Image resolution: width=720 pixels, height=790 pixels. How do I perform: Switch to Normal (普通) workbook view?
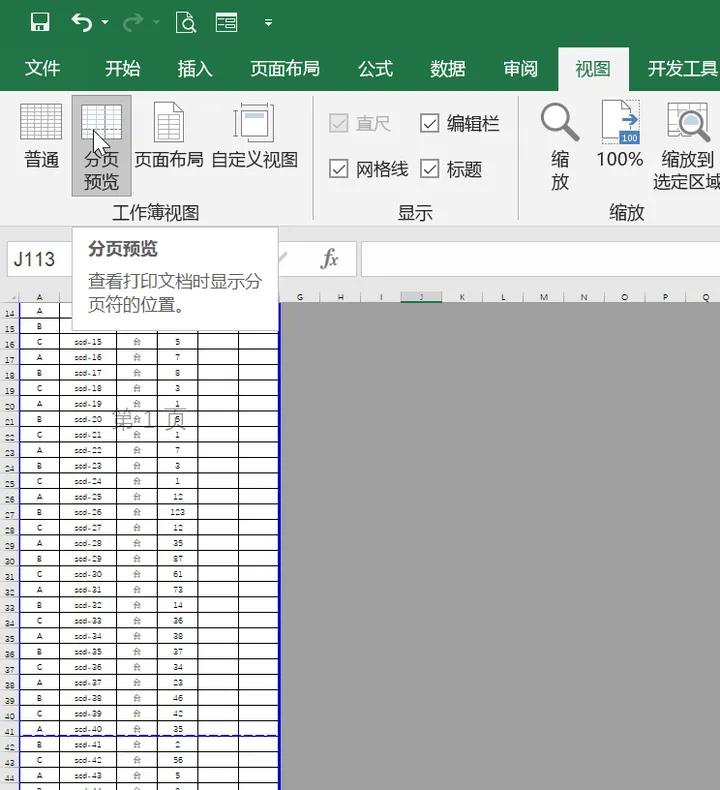point(41,136)
